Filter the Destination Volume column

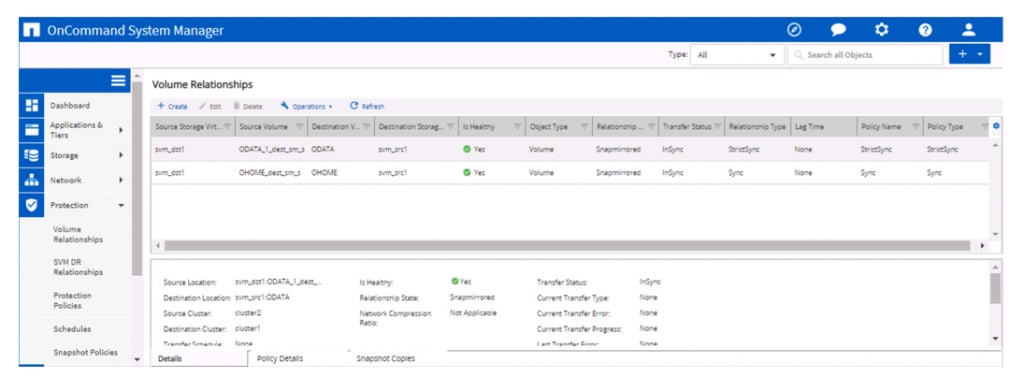[367, 127]
